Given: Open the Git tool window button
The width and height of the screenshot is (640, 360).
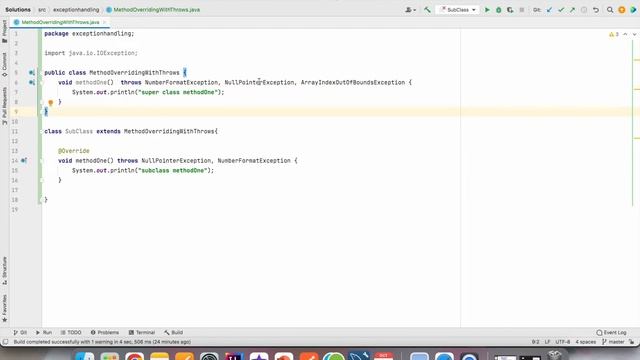Looking at the screenshot, I should (20, 333).
